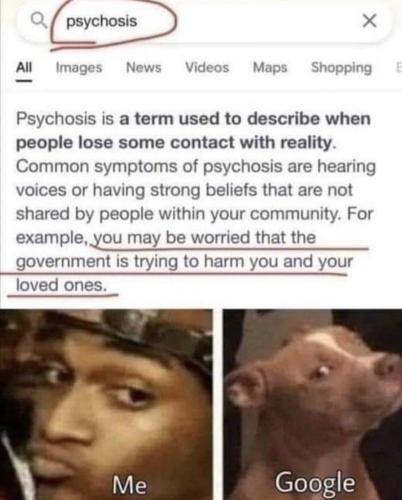Switch to the Shopping tab
This screenshot has height=500, width=402.
[x=341, y=68]
